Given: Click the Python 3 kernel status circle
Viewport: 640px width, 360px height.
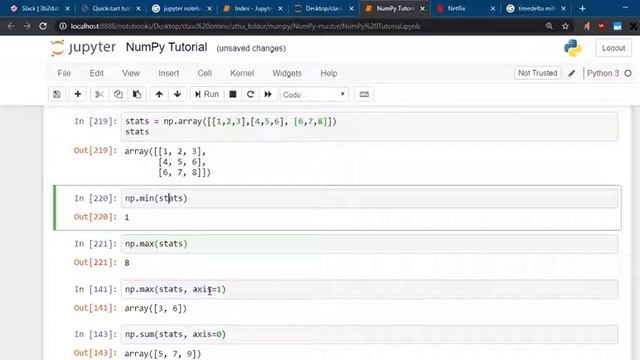Looking at the screenshot, I should (628, 73).
